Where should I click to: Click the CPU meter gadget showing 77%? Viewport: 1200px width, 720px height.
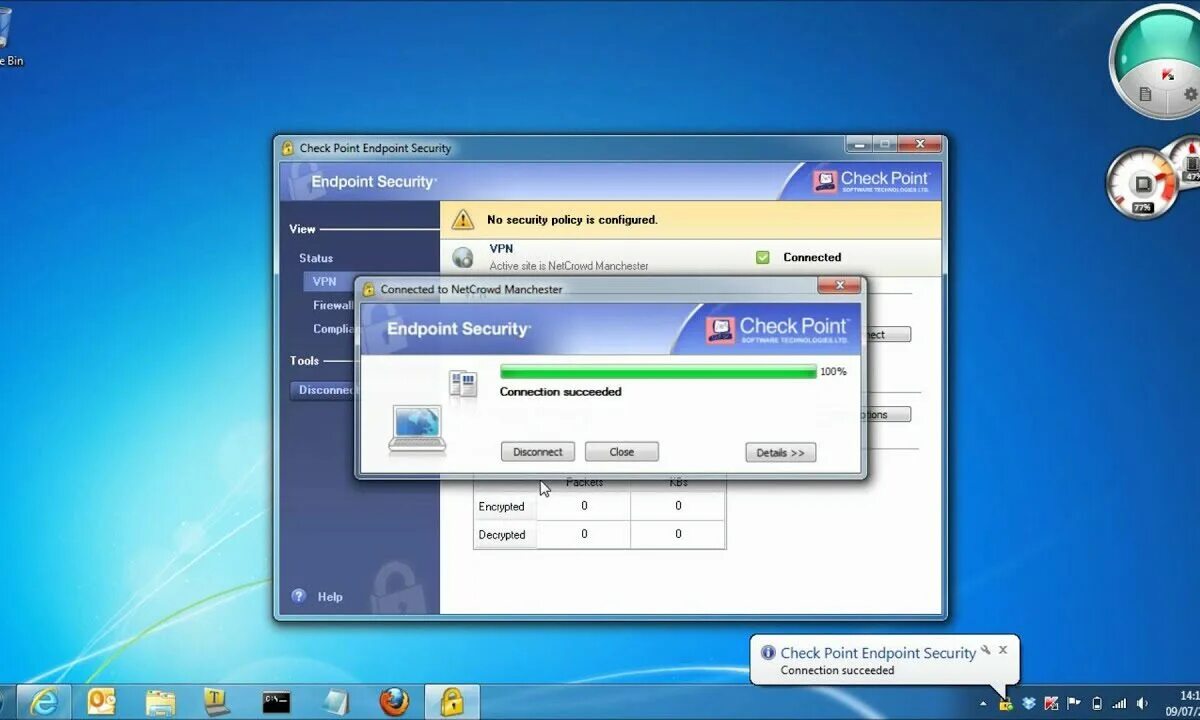[1142, 184]
